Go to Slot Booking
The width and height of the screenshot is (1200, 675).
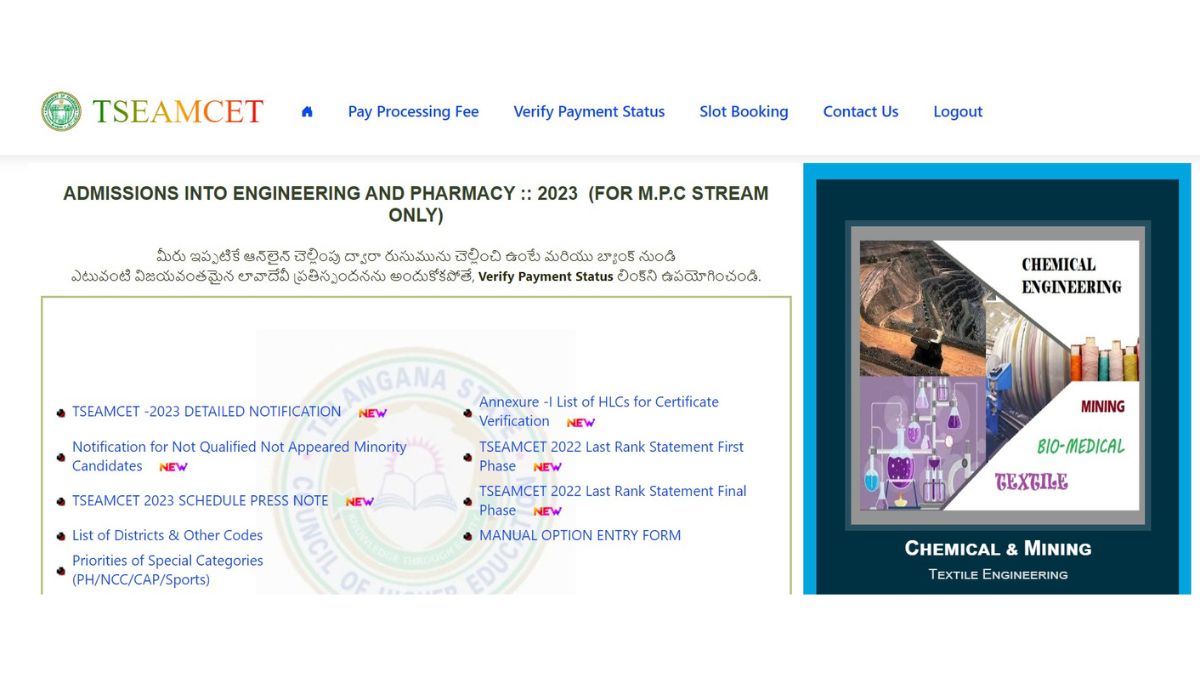[743, 112]
